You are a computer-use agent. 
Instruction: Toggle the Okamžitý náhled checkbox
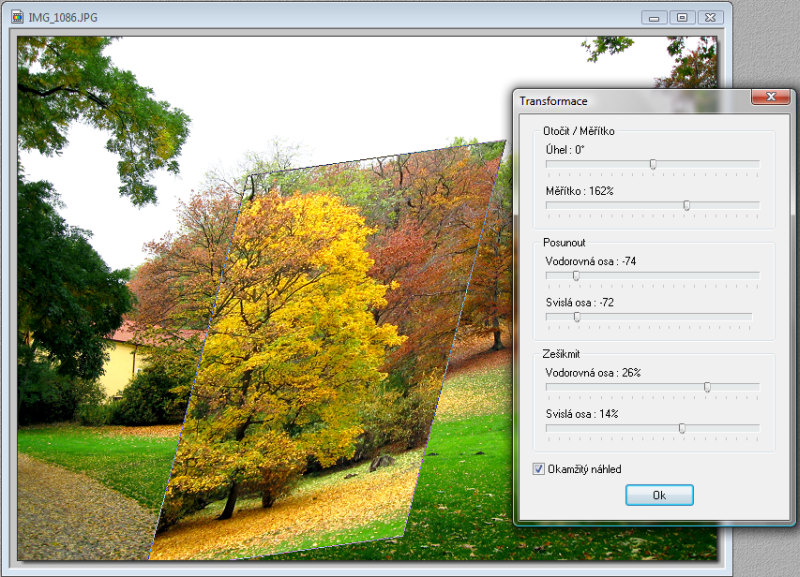tap(538, 469)
